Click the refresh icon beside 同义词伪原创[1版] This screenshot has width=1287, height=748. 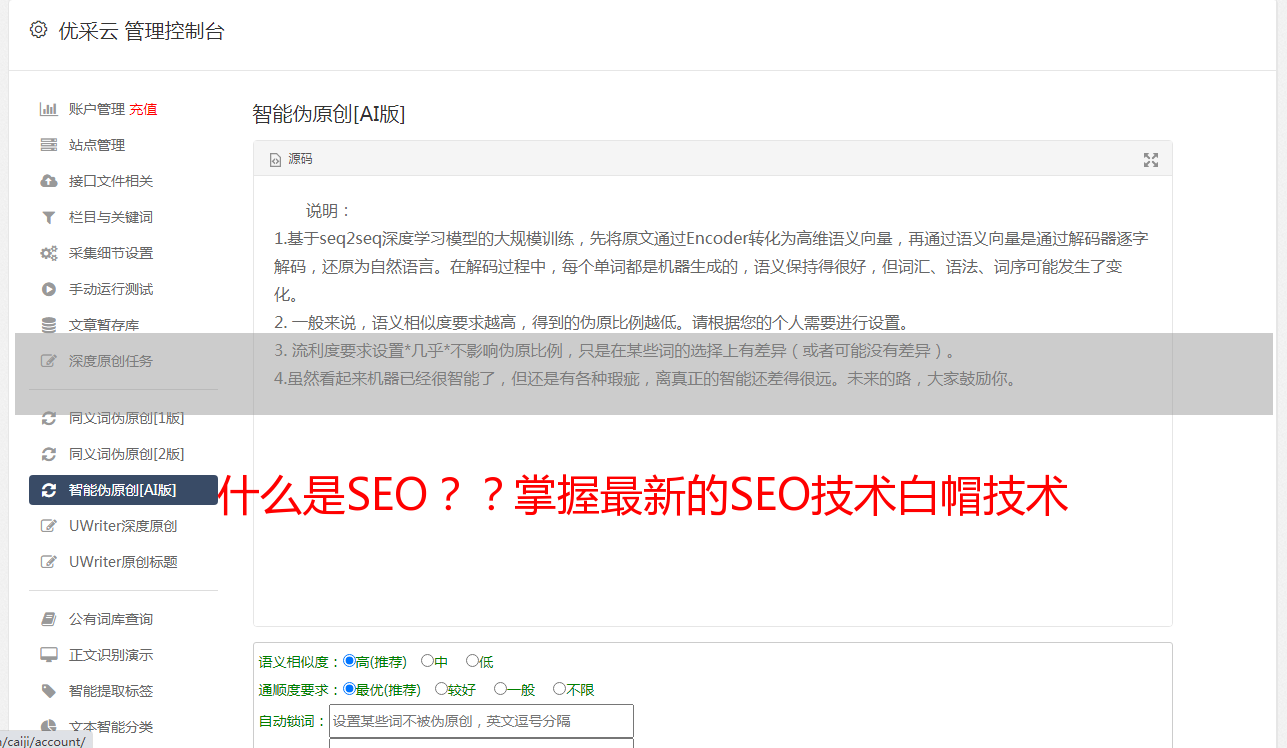[48, 418]
